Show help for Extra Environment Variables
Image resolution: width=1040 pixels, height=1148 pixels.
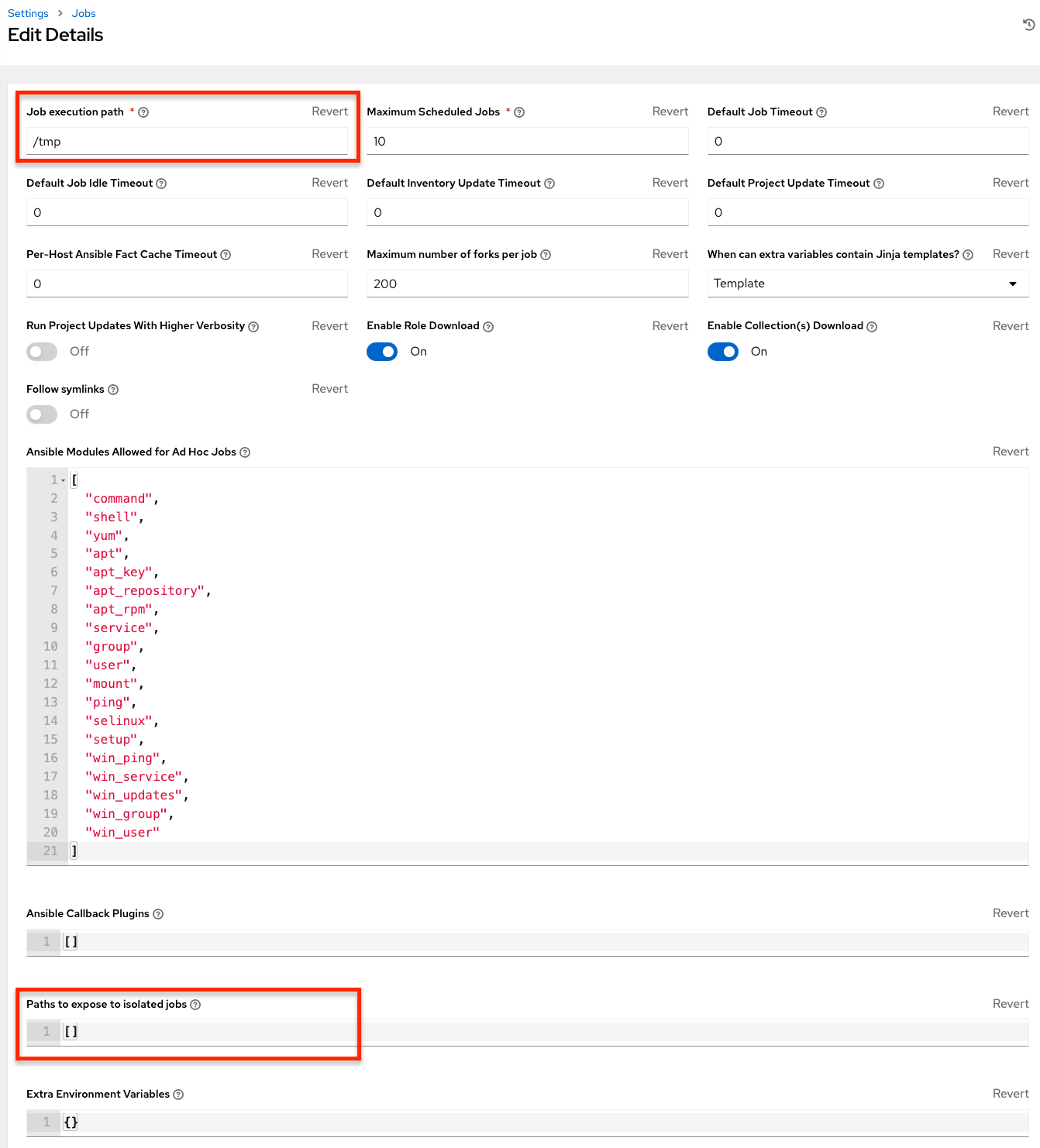point(178,1095)
